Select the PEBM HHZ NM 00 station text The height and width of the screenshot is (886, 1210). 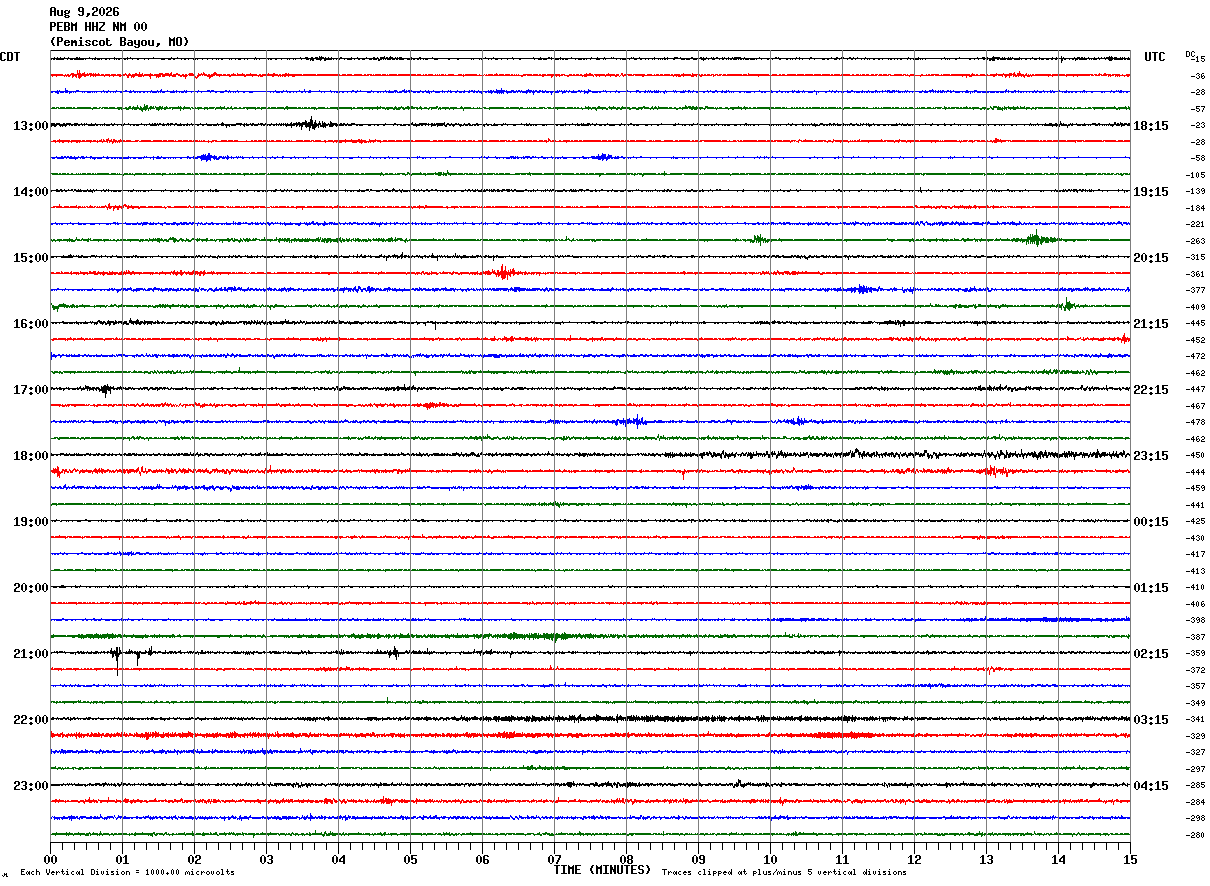coord(98,27)
